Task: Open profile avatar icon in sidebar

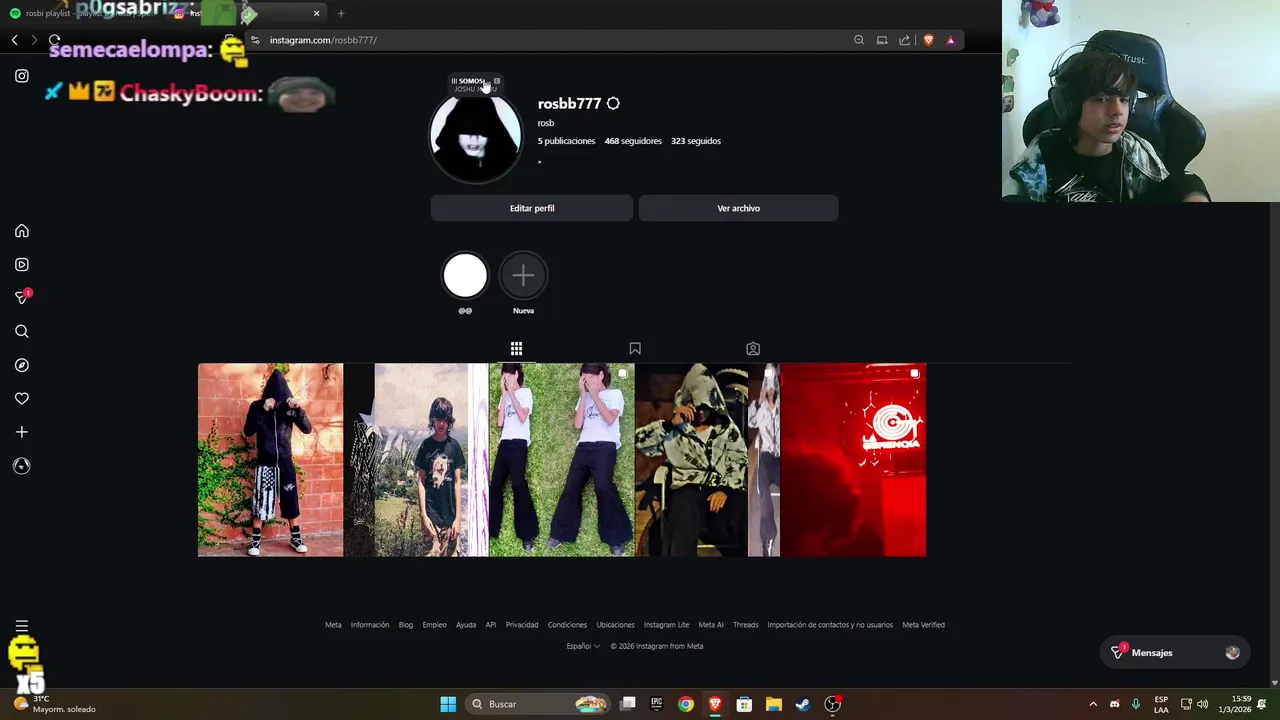Action: click(22, 466)
